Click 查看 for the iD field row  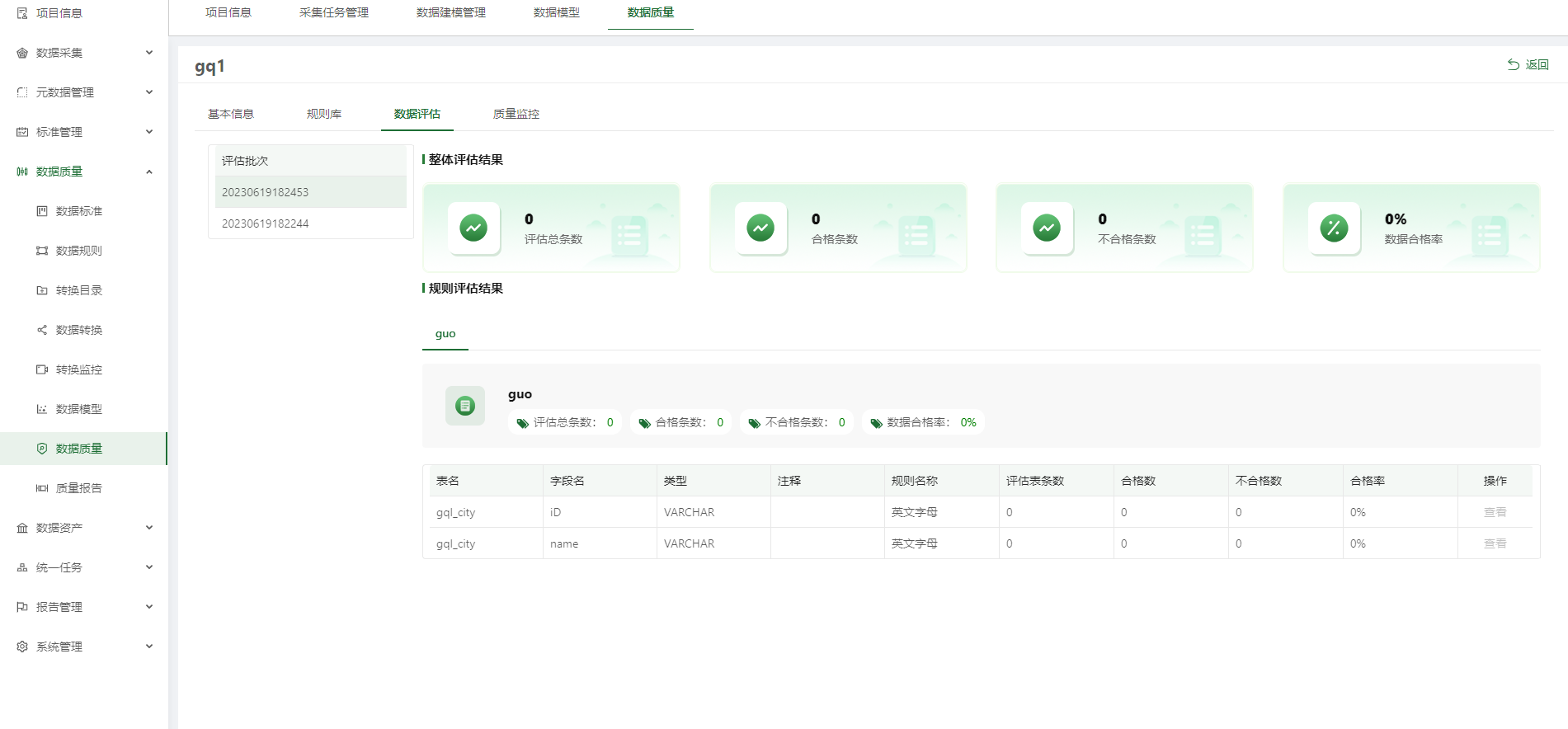click(x=1495, y=512)
